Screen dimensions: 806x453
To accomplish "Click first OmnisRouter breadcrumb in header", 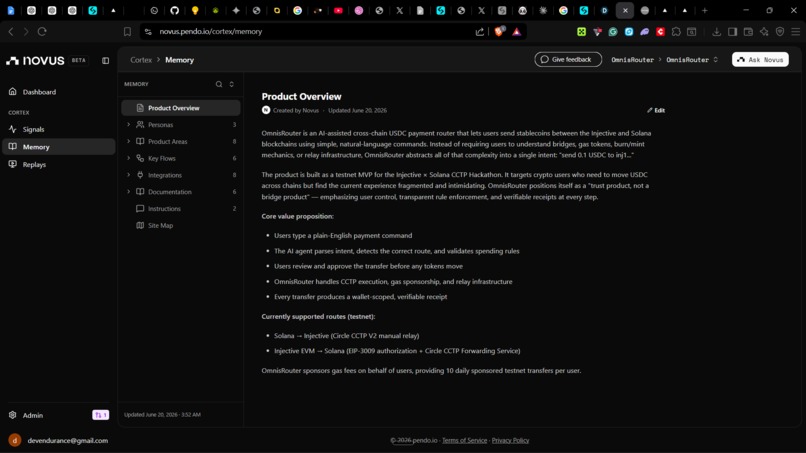I will (x=632, y=60).
